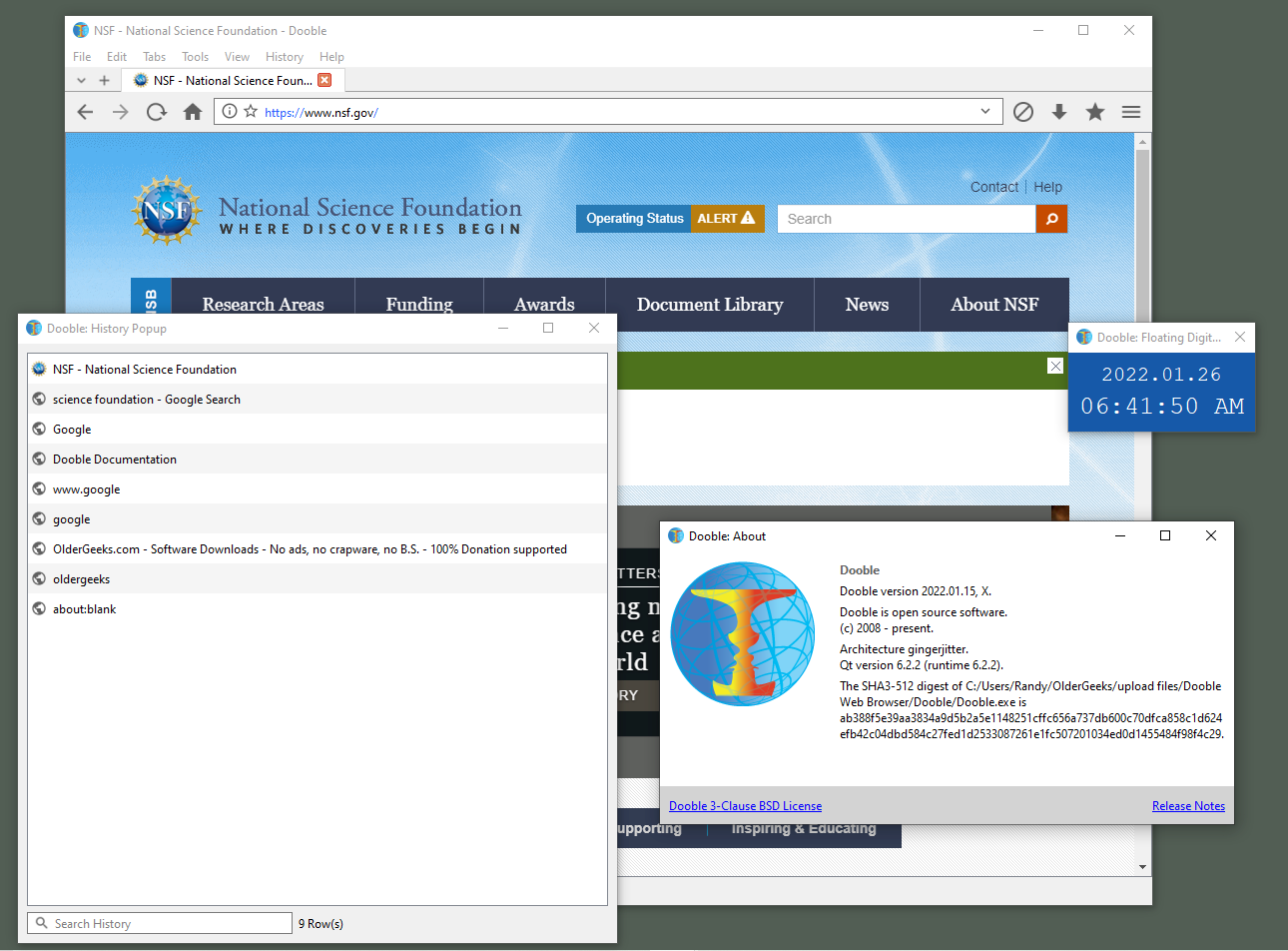The height and width of the screenshot is (951, 1288).
Task: Open the Help menu
Action: 331,57
